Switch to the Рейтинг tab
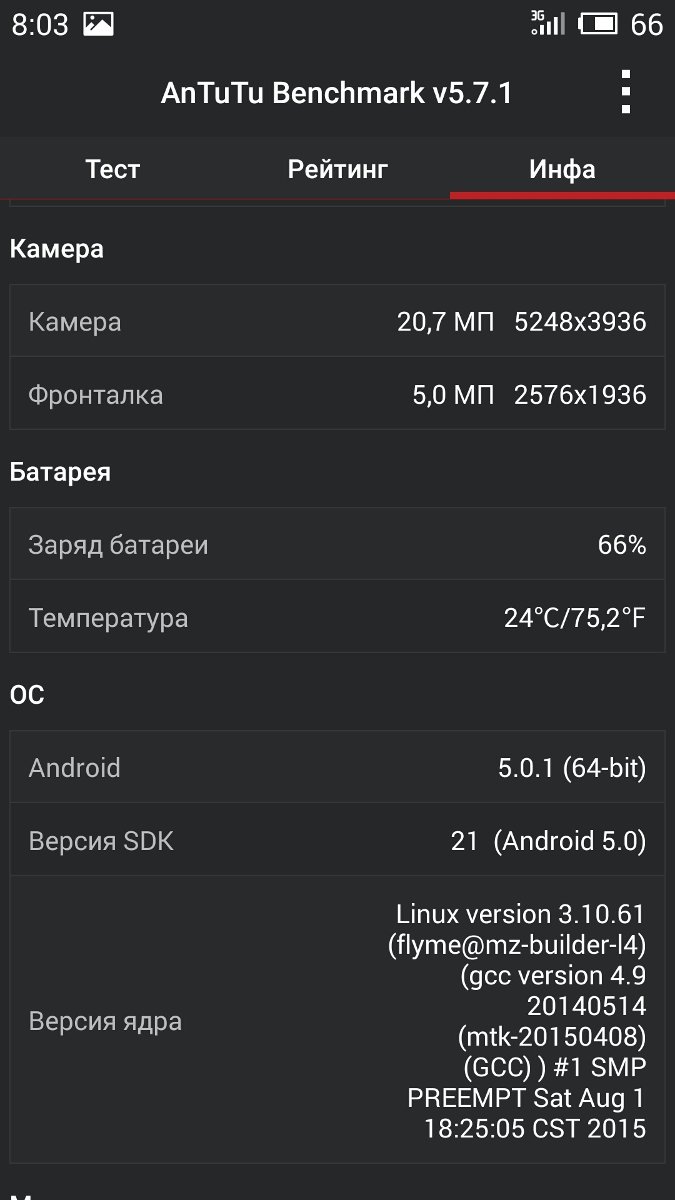The image size is (675, 1200). pyautogui.click(x=338, y=169)
